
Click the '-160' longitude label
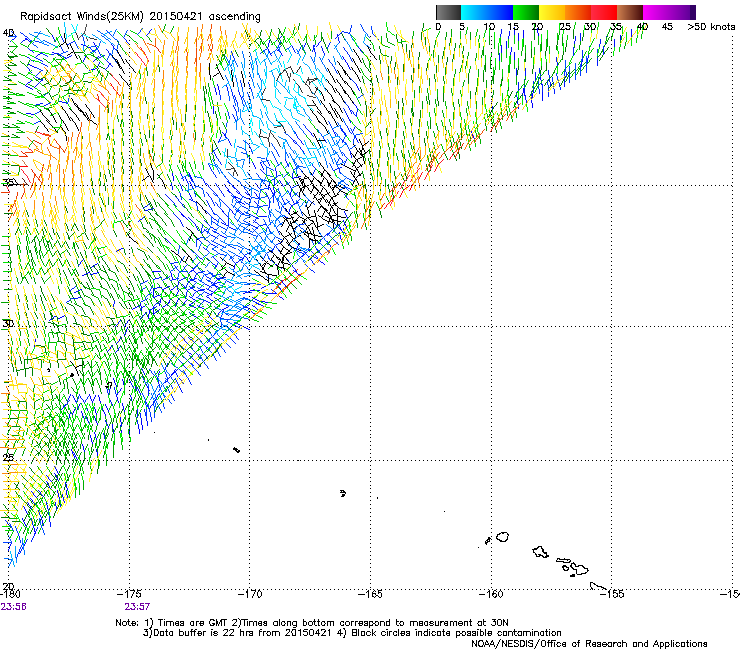491,594
